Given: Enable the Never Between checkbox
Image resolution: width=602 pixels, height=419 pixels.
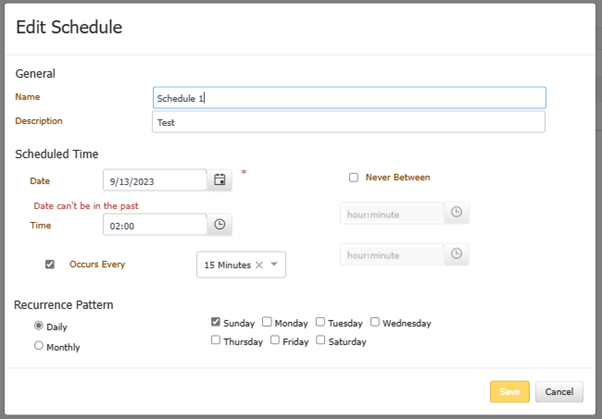Looking at the screenshot, I should (354, 177).
